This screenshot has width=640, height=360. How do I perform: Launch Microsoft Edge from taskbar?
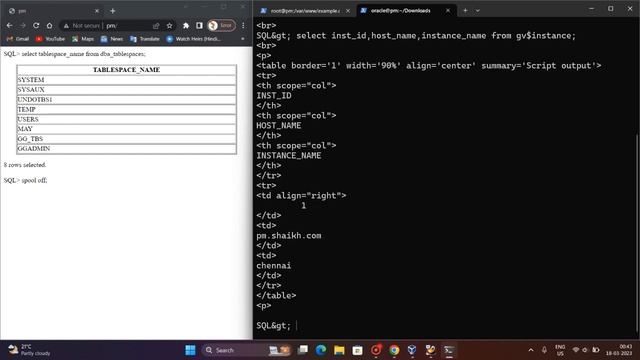[321, 350]
